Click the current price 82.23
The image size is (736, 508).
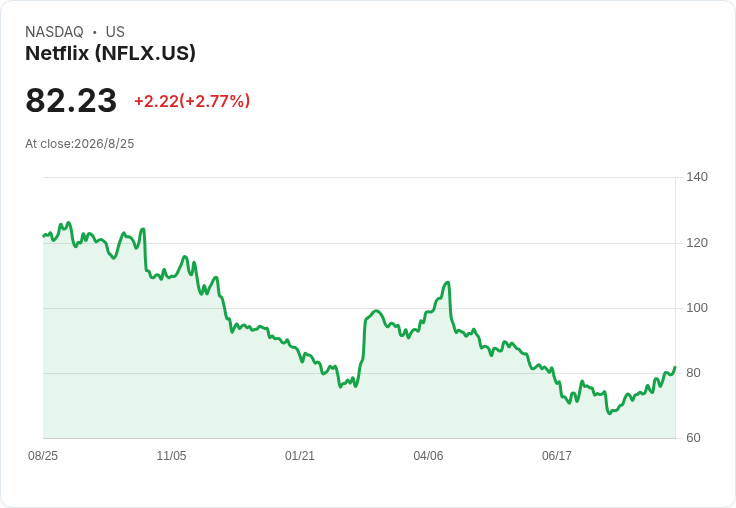(71, 100)
